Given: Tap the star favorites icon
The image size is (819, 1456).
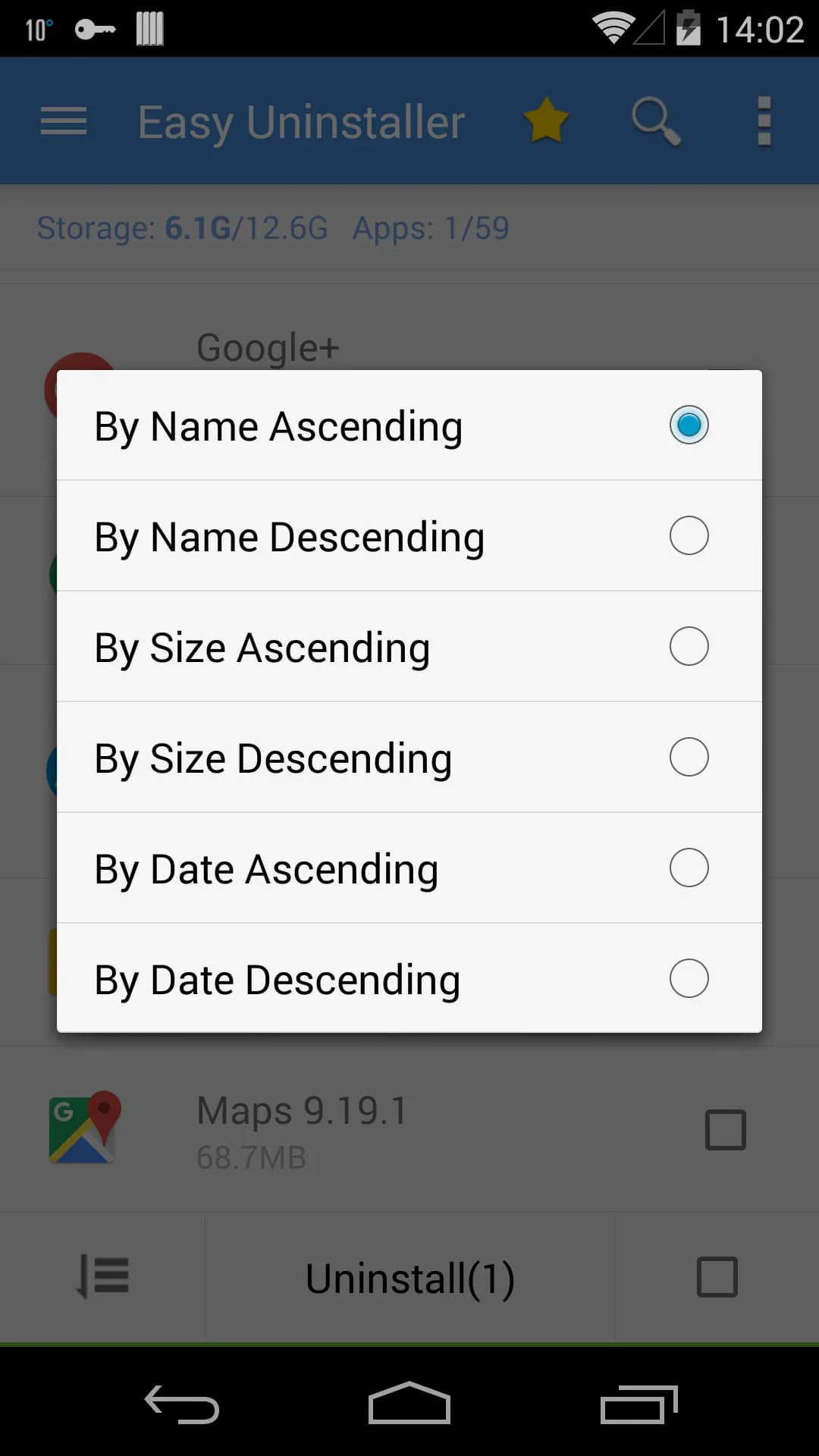Looking at the screenshot, I should coord(547,121).
